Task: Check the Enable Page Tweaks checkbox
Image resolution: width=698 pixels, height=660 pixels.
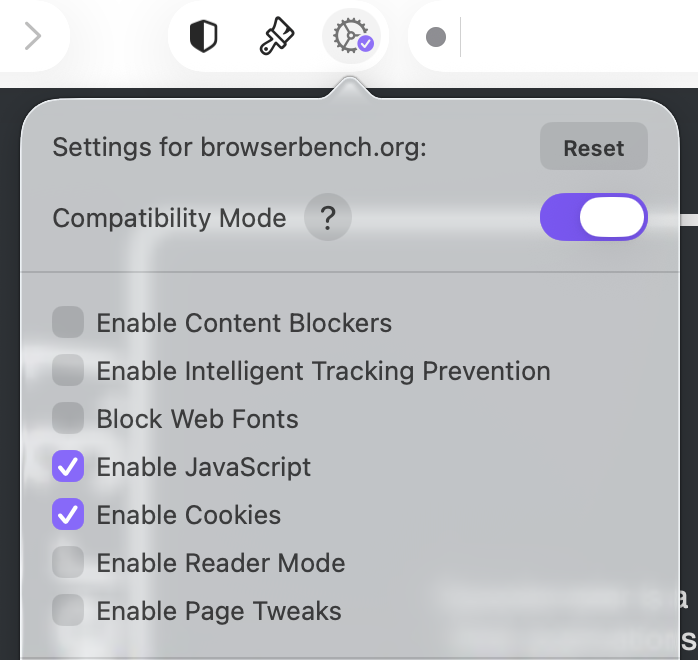Action: point(68,611)
